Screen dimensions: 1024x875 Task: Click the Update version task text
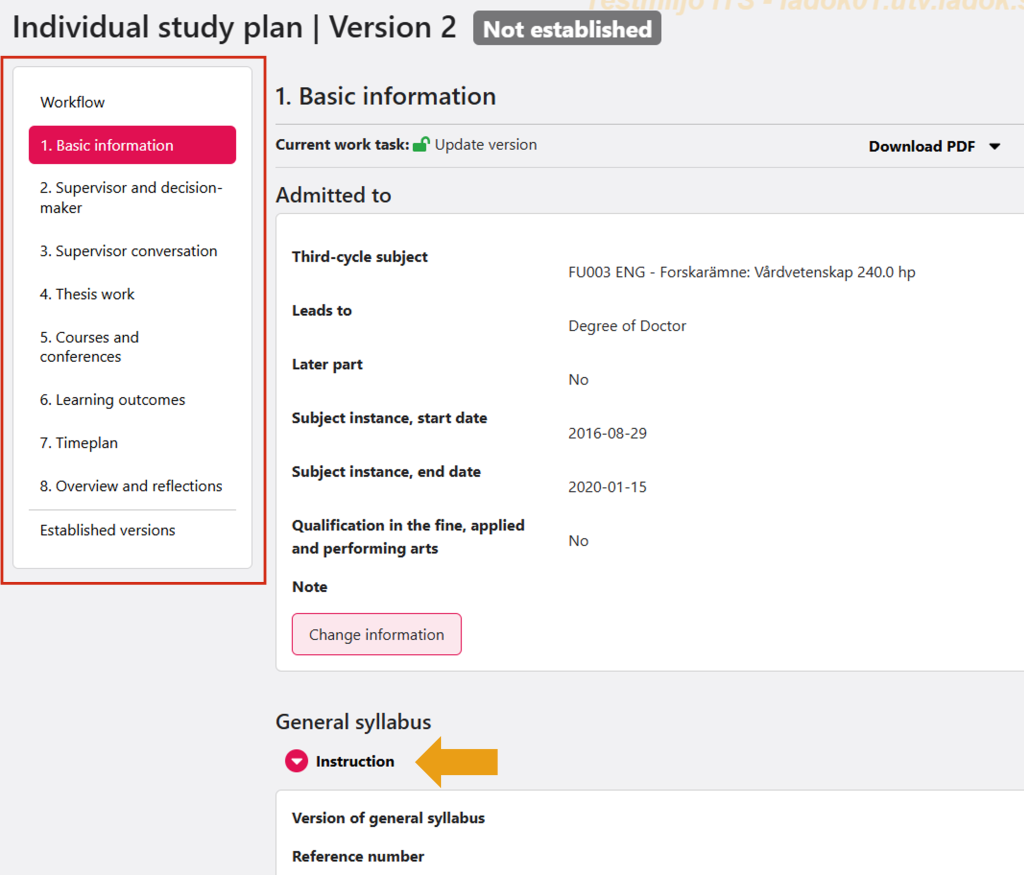point(486,144)
